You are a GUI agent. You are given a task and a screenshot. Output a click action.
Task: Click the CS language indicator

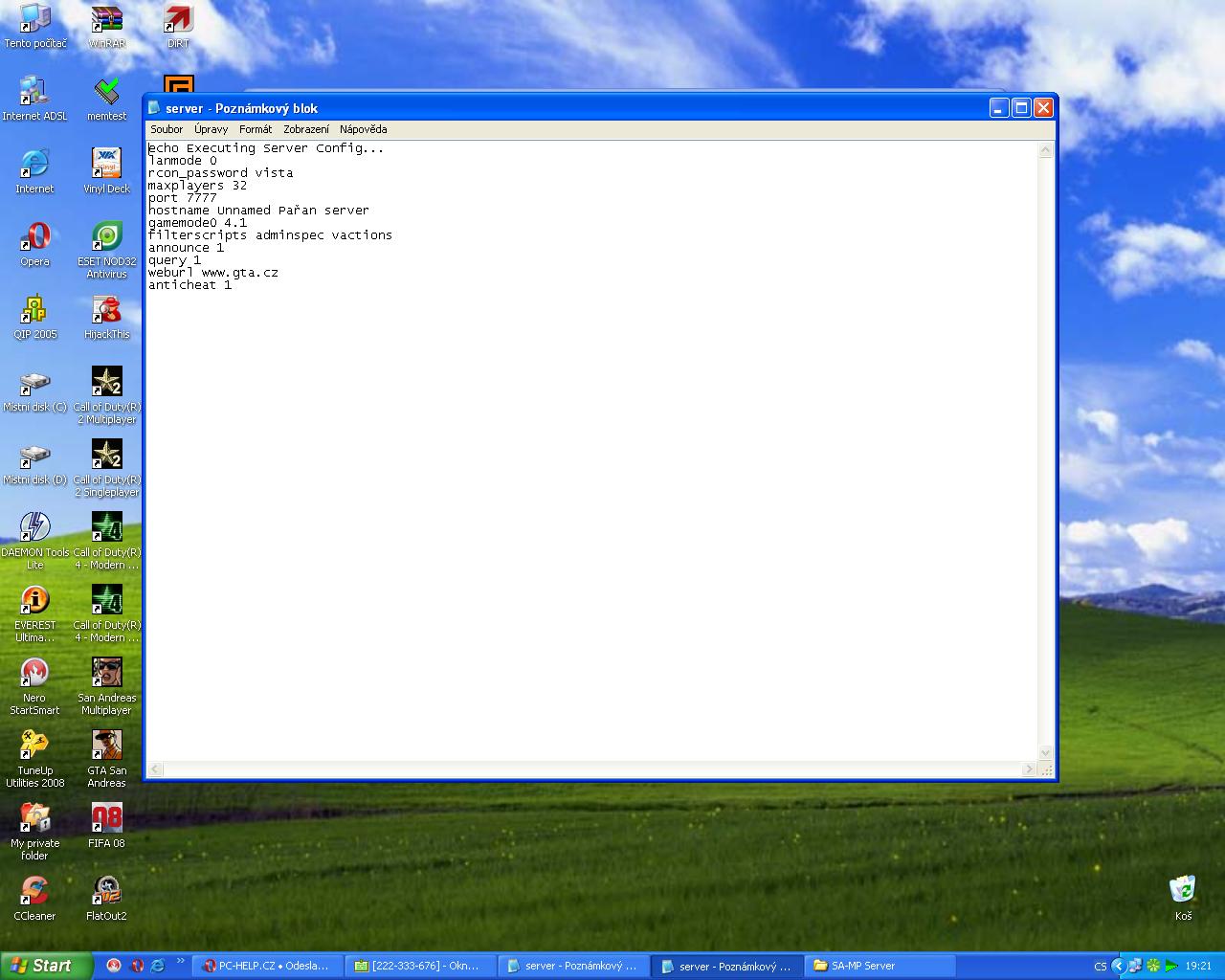1101,967
